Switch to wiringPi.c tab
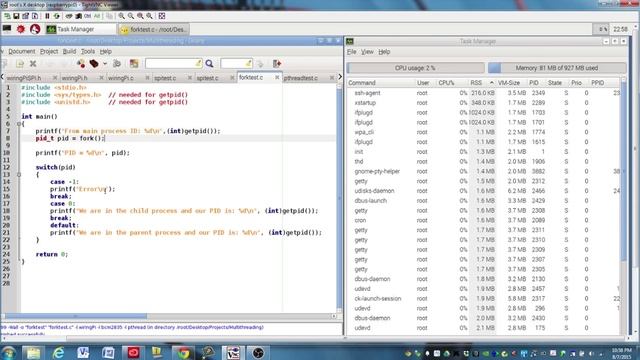Viewport: 640px width, 360px height. pyautogui.click(x=121, y=78)
